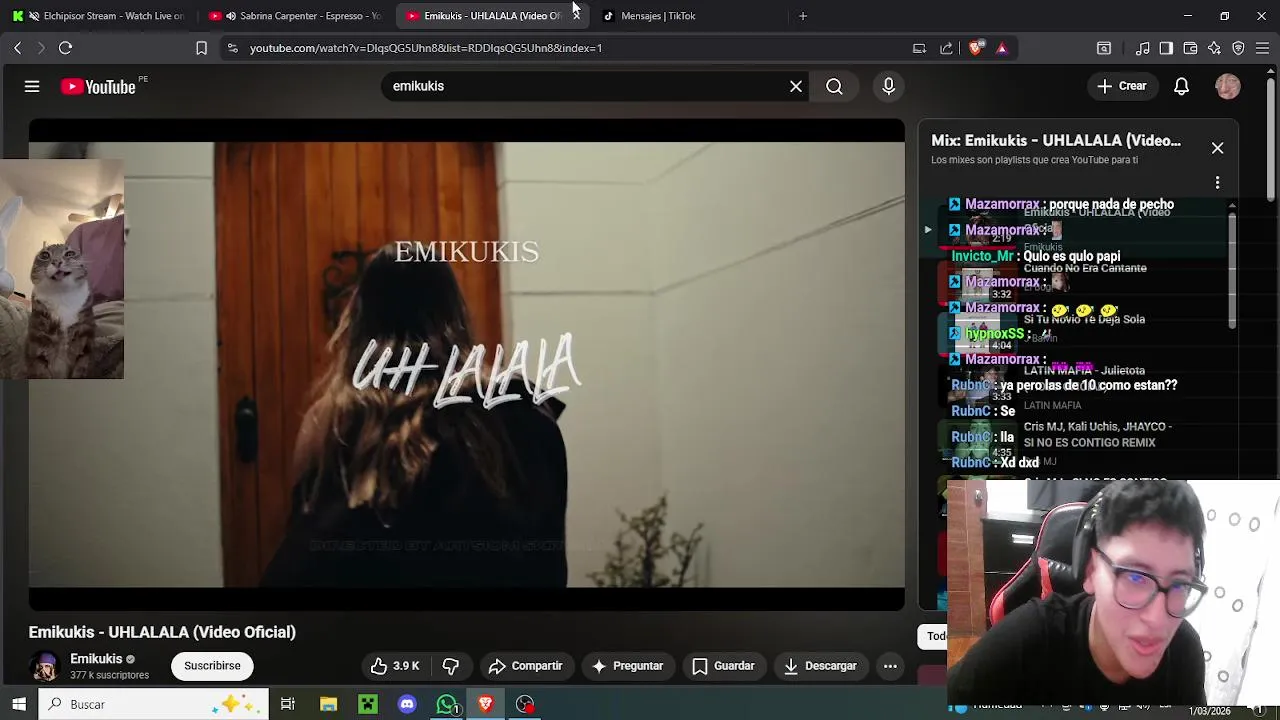This screenshot has height=720, width=1280.
Task: Click the install/cast screen icon in the address bar
Action: pyautogui.click(x=919, y=48)
